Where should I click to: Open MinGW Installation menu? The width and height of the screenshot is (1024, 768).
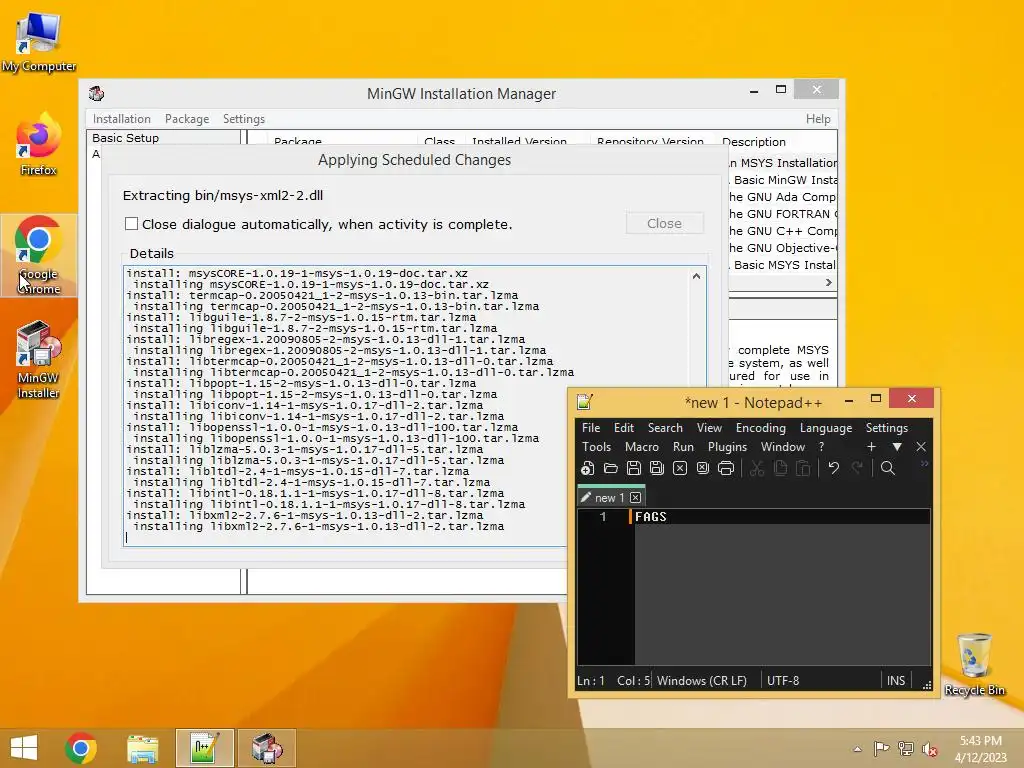pyautogui.click(x=121, y=119)
